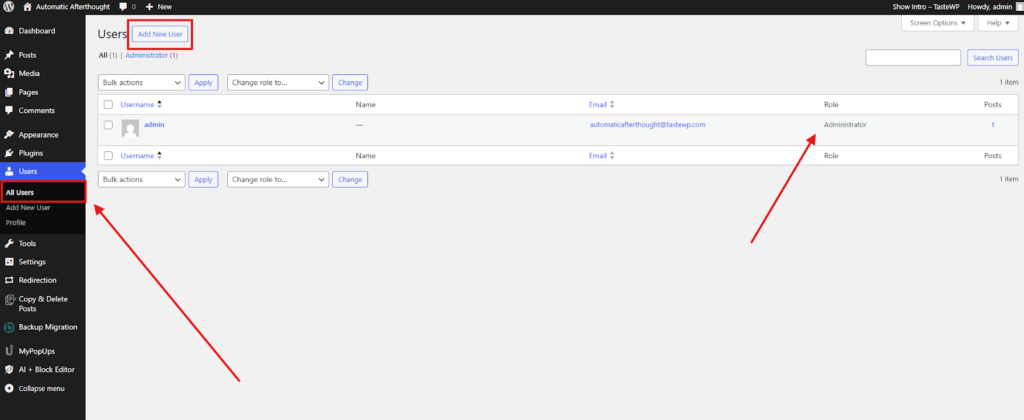The image size is (1024, 420).
Task: Open the comments bubble icon in admin bar
Action: pyautogui.click(x=123, y=7)
